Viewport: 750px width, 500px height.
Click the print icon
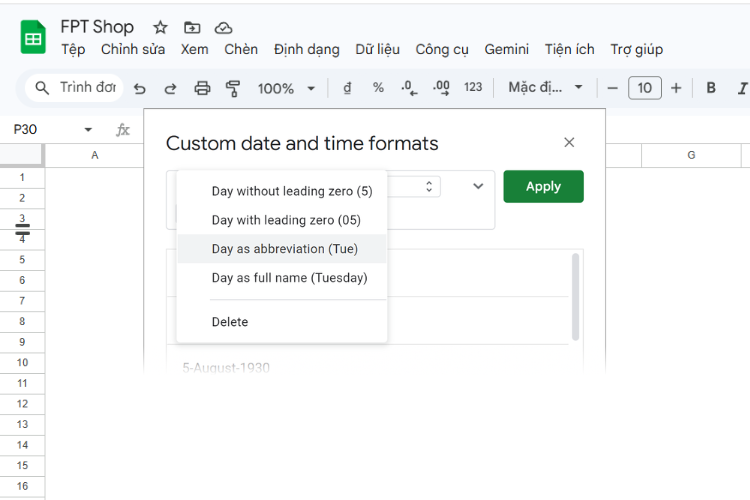pyautogui.click(x=202, y=89)
